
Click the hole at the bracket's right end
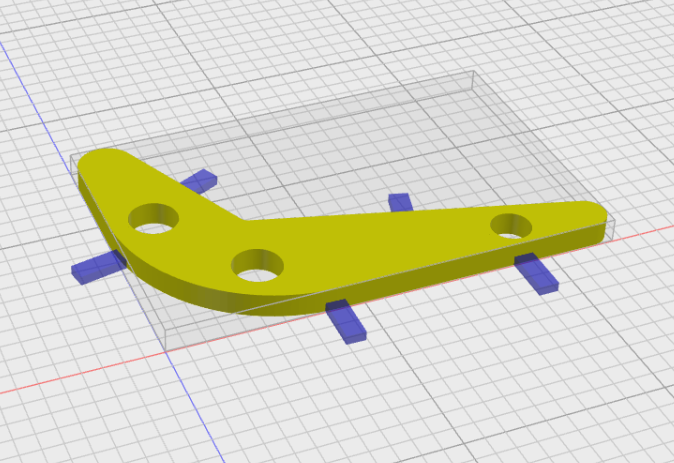click(x=511, y=226)
